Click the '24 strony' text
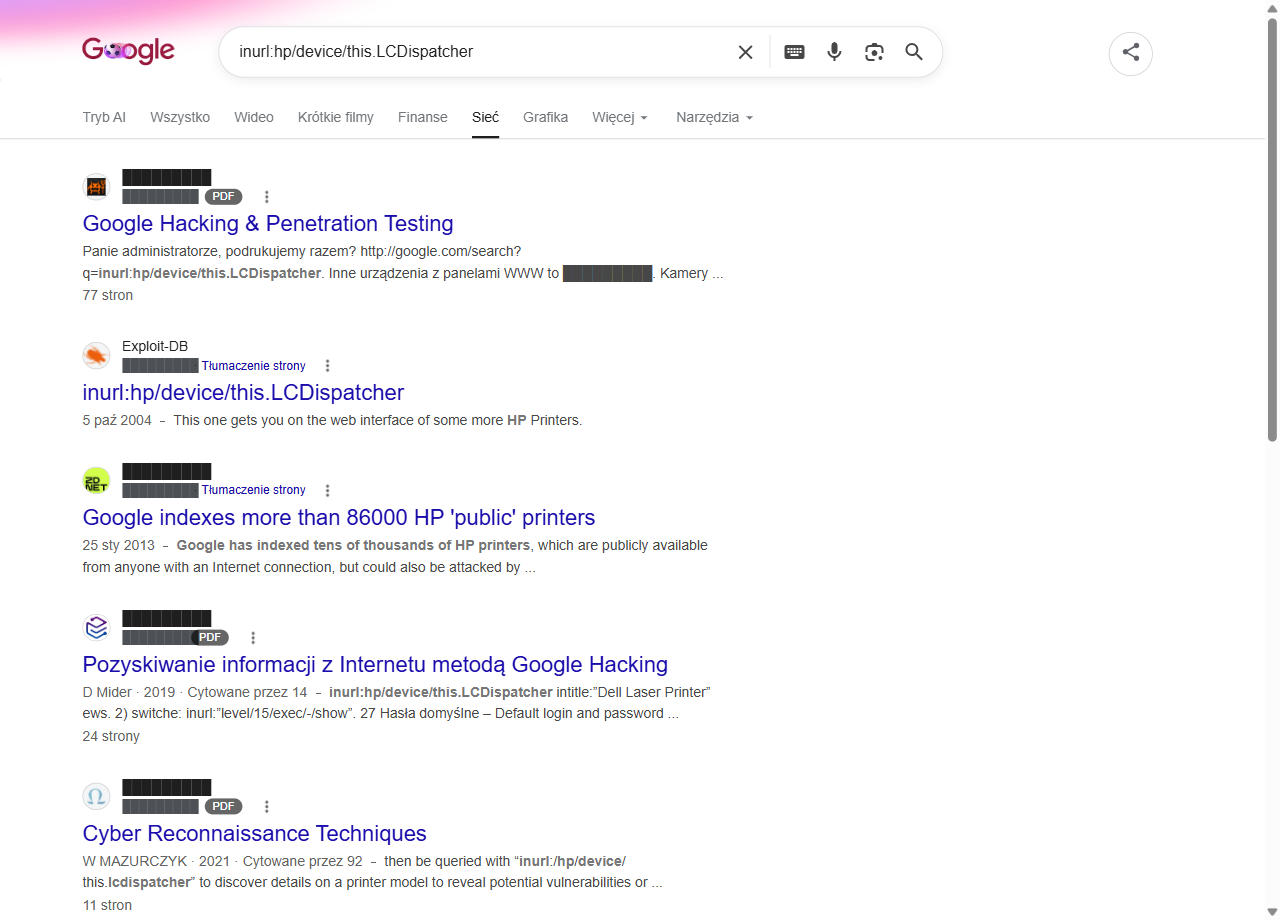The image size is (1280, 920). pos(111,737)
